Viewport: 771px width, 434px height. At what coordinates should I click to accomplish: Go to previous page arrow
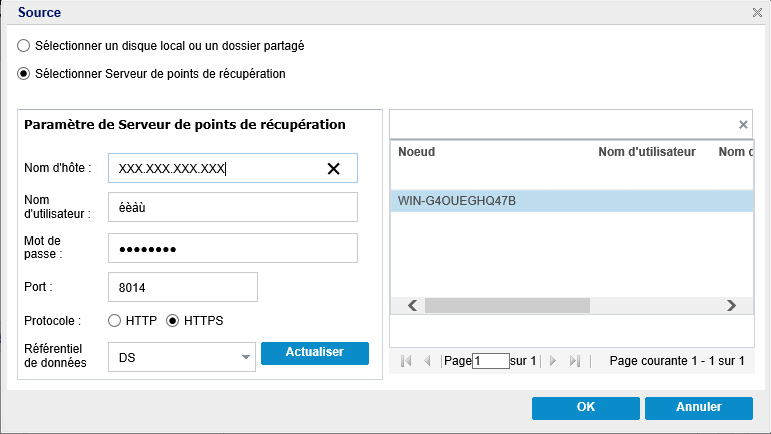(x=427, y=361)
